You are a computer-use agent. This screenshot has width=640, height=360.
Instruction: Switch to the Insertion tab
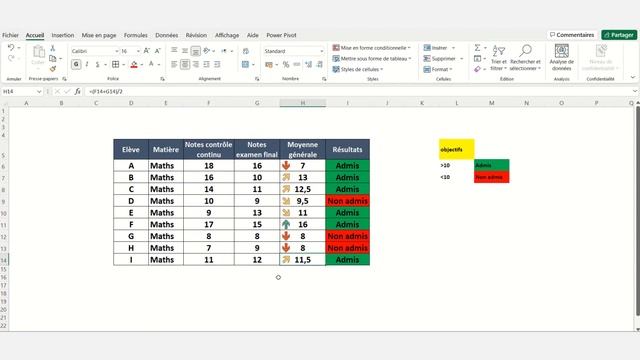pos(63,35)
